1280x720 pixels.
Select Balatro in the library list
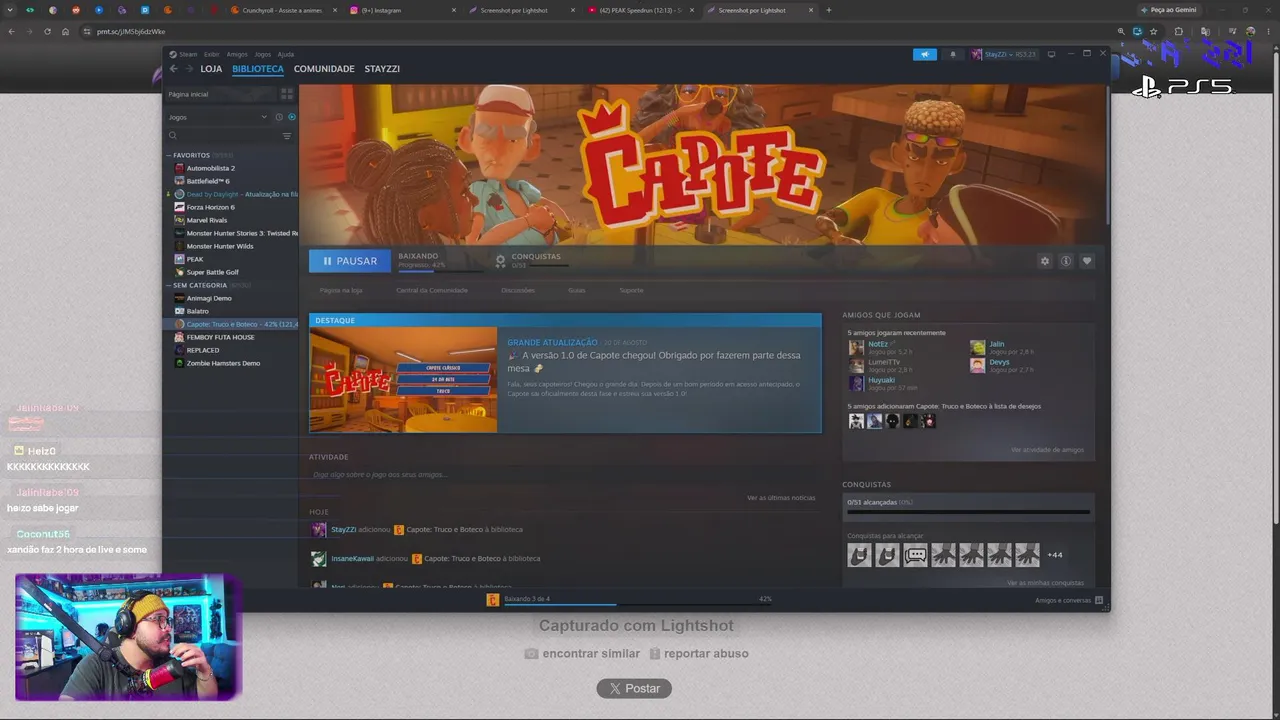(x=198, y=311)
